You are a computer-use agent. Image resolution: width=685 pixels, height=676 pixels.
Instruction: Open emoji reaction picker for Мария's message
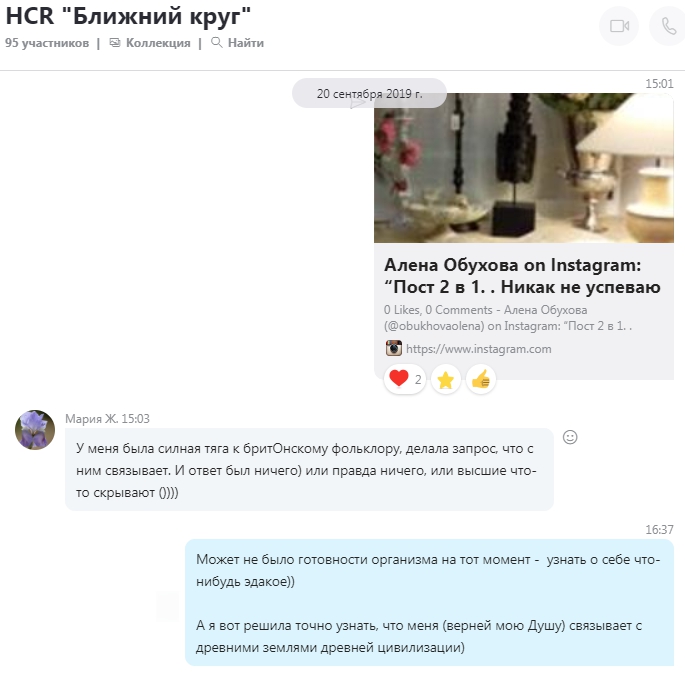pos(570,437)
